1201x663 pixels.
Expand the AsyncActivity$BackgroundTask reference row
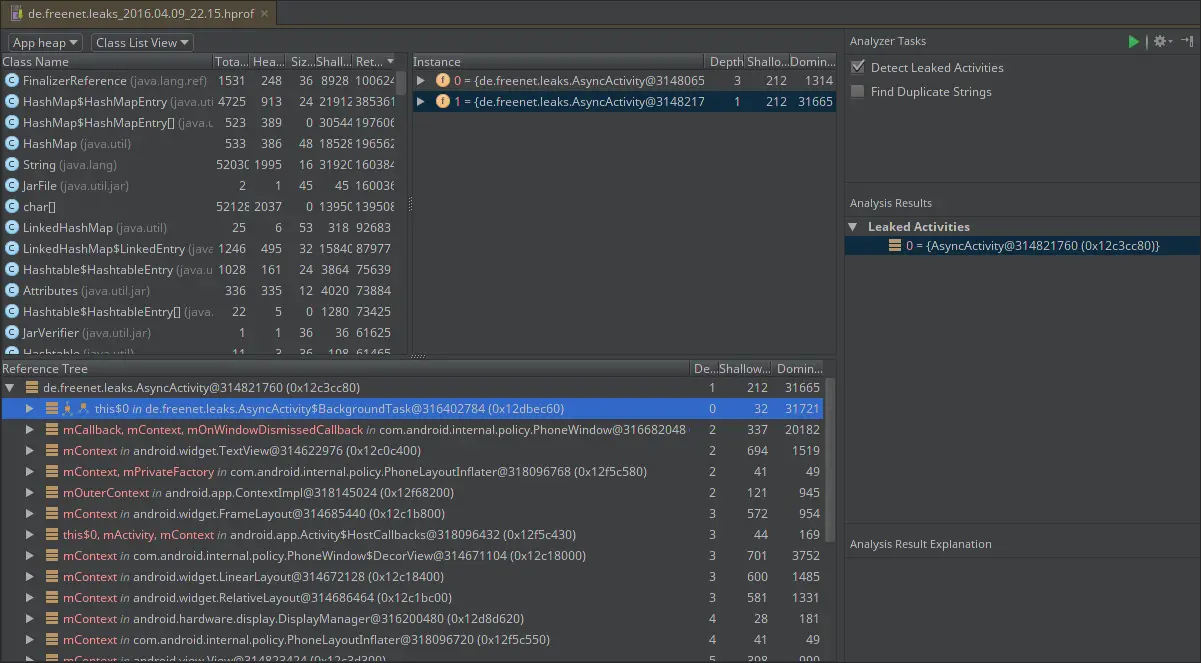point(30,408)
